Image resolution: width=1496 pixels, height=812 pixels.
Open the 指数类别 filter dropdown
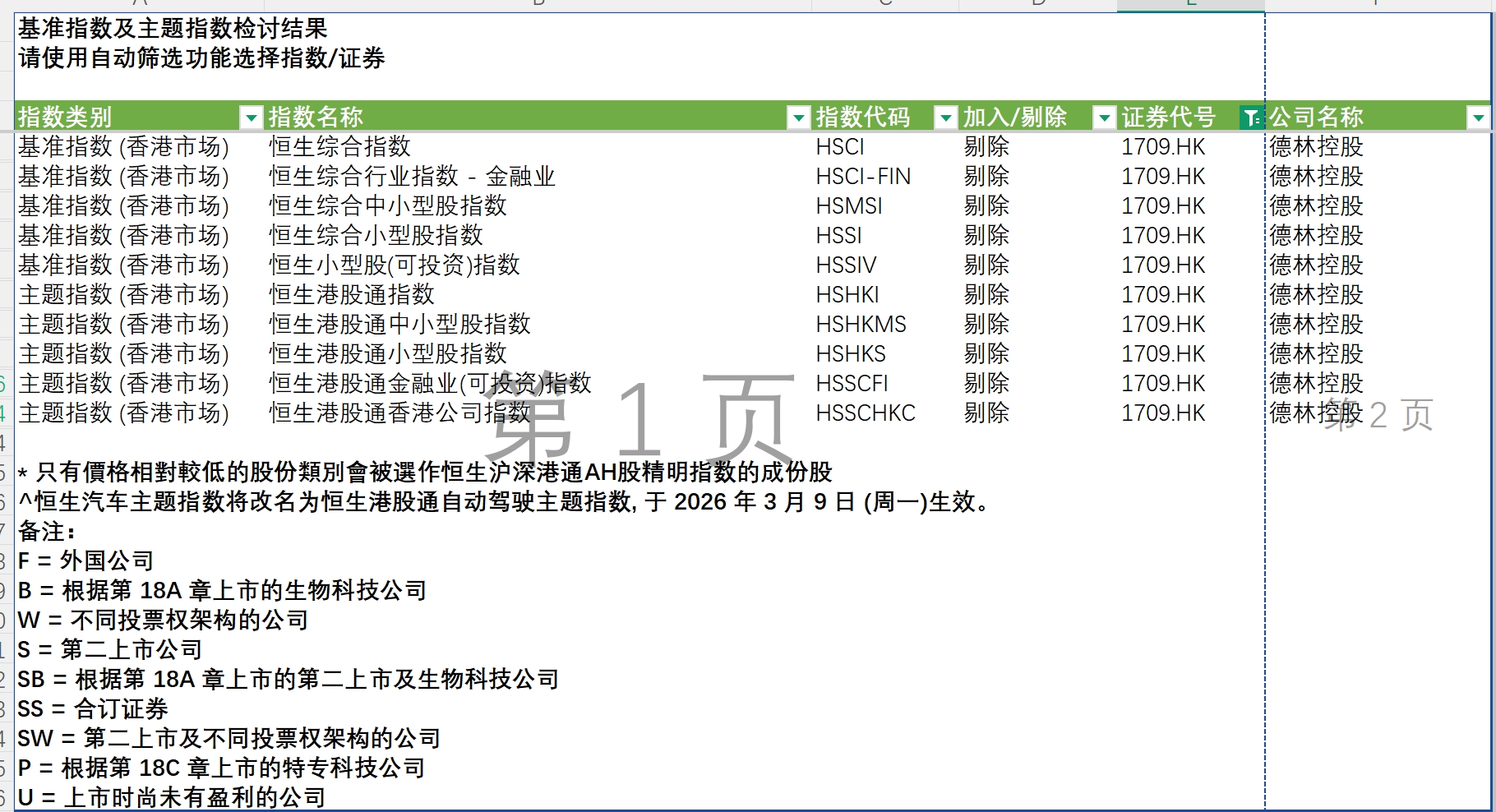[251, 118]
